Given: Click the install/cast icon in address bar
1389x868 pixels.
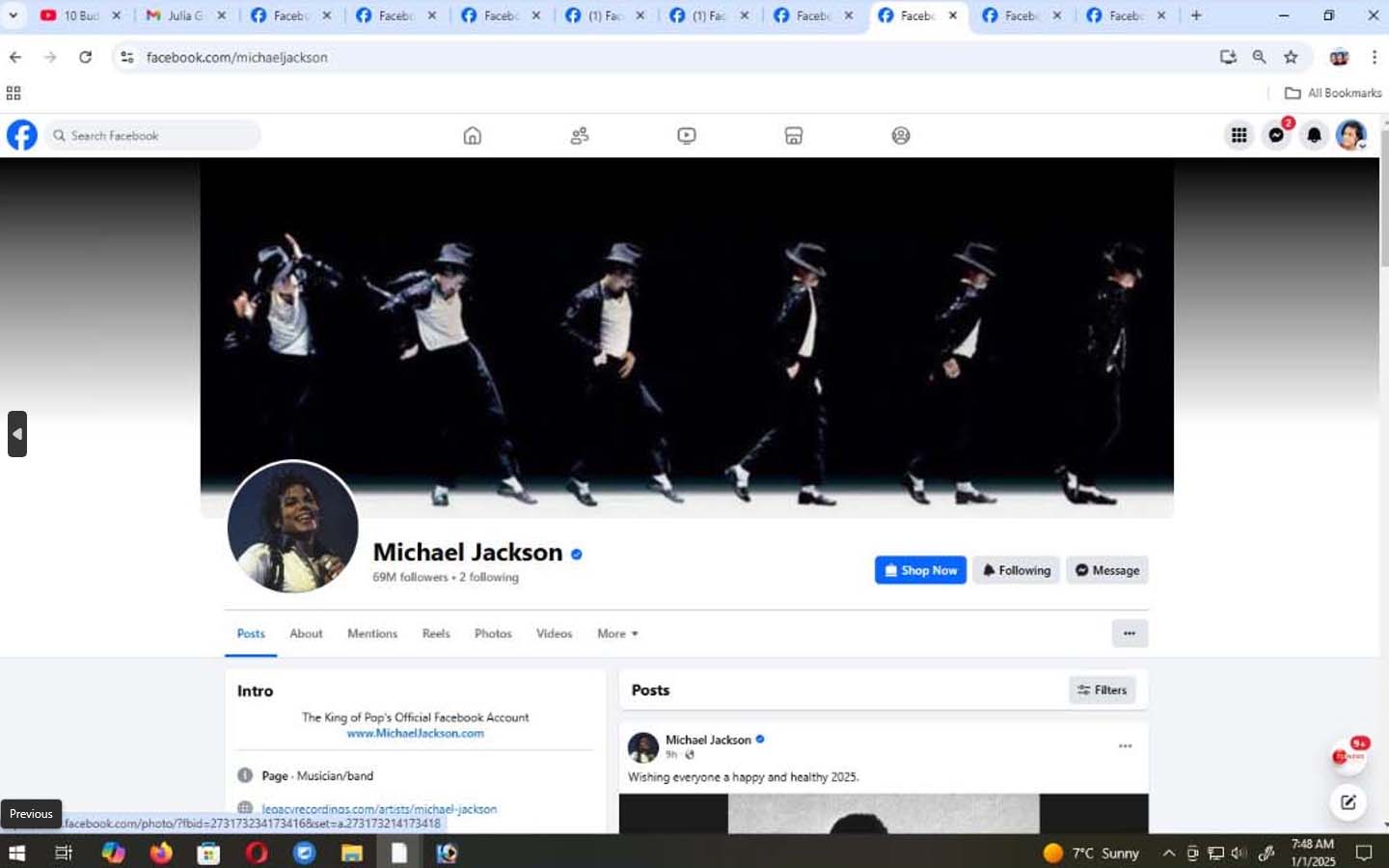Looking at the screenshot, I should (x=1228, y=57).
